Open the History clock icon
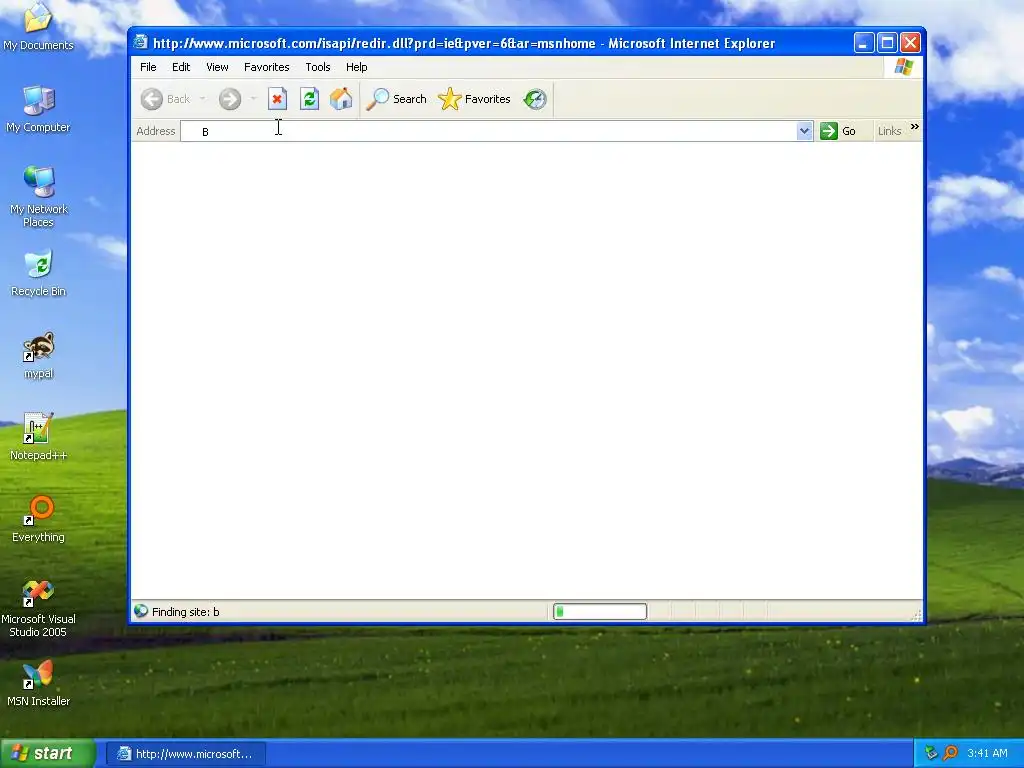 535,99
